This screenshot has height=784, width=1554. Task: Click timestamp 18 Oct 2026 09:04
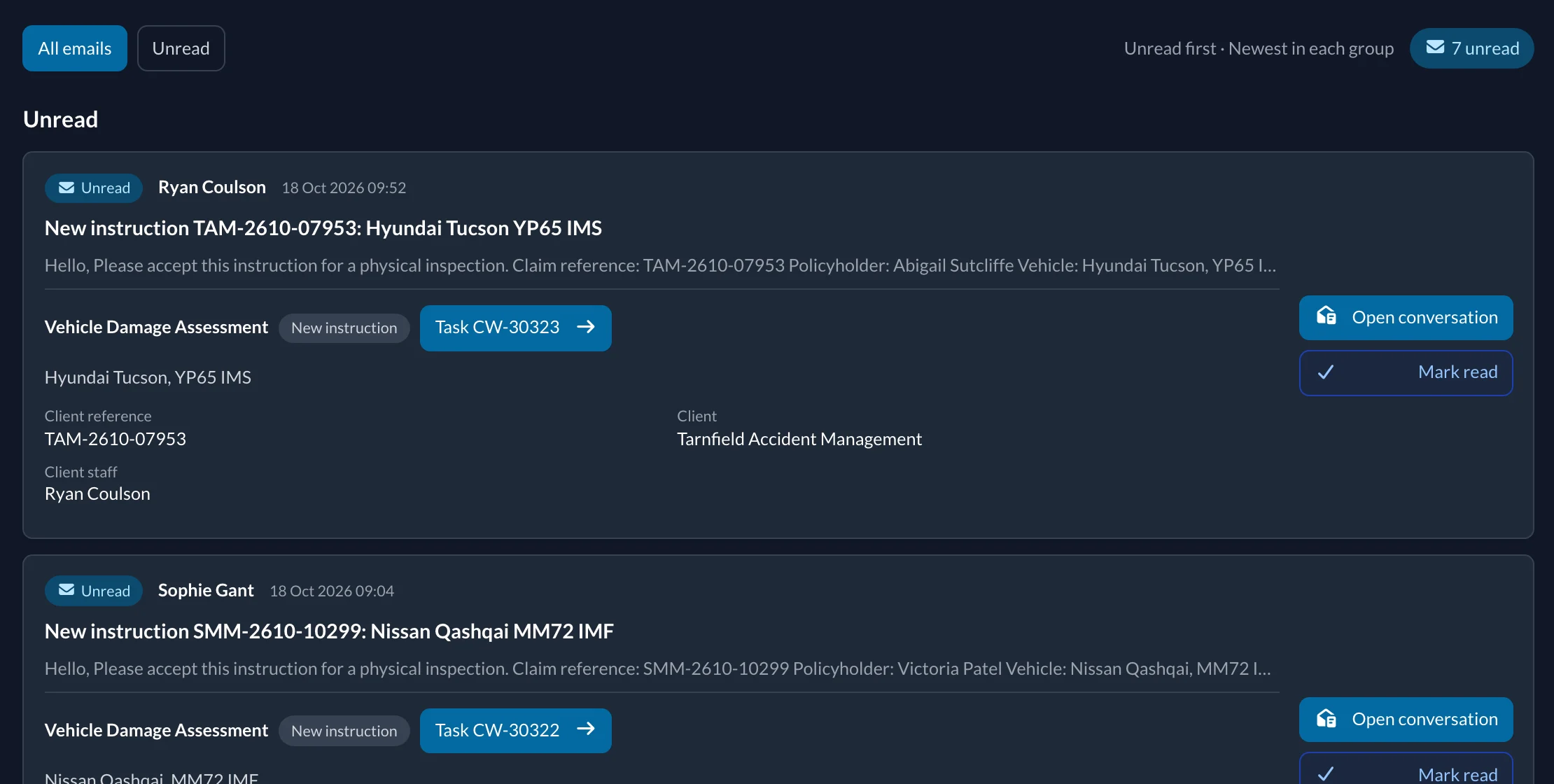pyautogui.click(x=332, y=591)
